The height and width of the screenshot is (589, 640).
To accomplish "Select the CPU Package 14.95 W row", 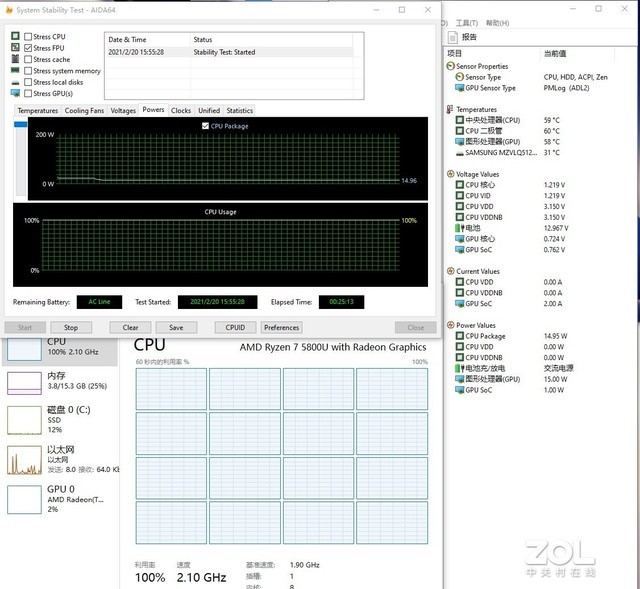I will [x=512, y=336].
